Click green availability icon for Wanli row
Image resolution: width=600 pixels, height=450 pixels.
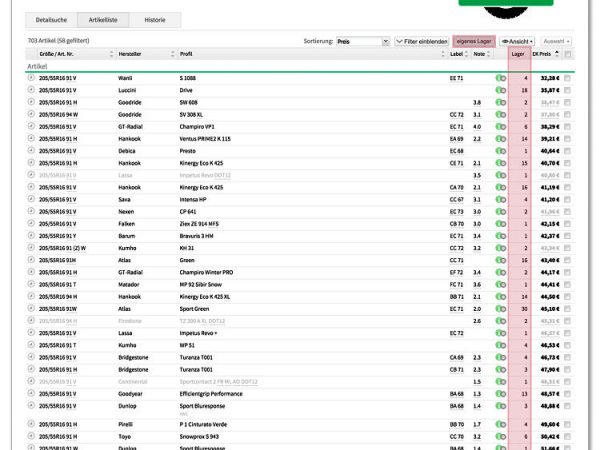(x=501, y=78)
